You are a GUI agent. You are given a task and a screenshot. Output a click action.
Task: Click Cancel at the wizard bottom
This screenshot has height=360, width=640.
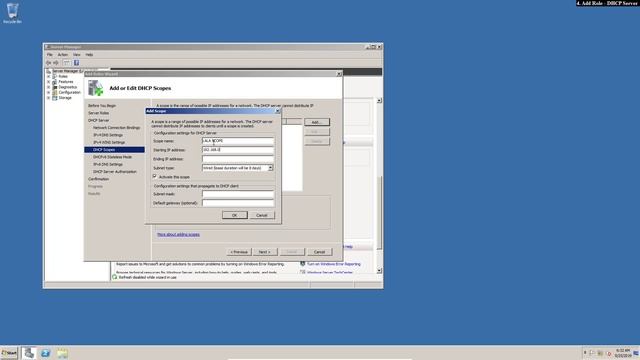[320, 252]
